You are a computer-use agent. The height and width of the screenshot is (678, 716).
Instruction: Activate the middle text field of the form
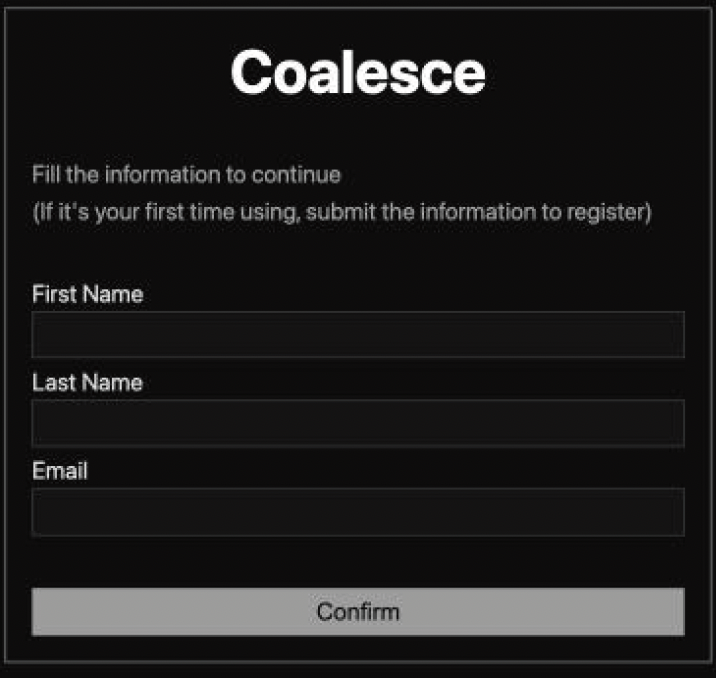(x=358, y=422)
